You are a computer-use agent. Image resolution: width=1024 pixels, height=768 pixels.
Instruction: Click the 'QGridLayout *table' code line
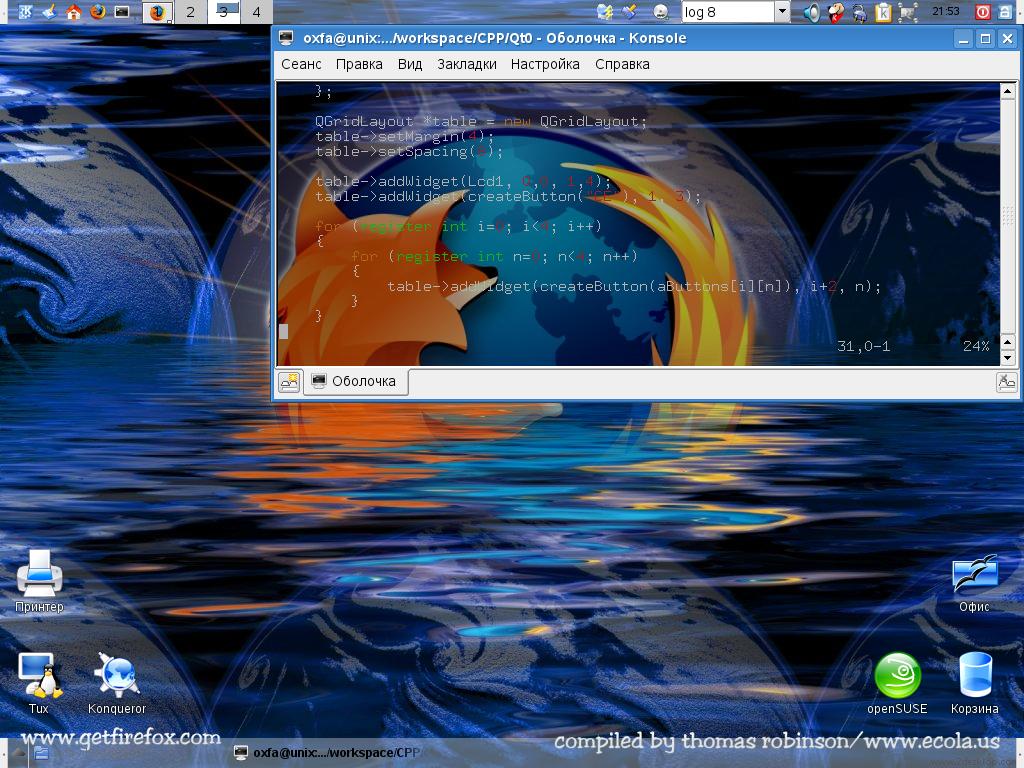click(481, 121)
